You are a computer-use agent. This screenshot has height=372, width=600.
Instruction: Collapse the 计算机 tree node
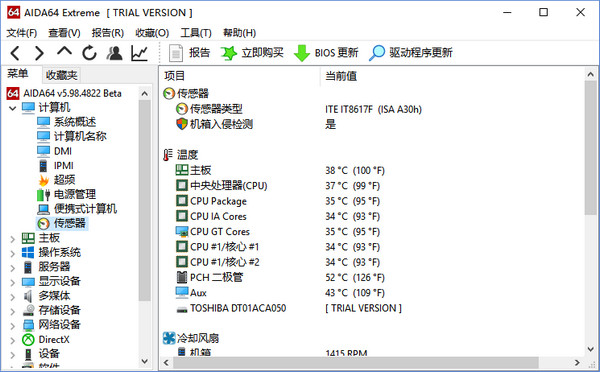click(13, 108)
